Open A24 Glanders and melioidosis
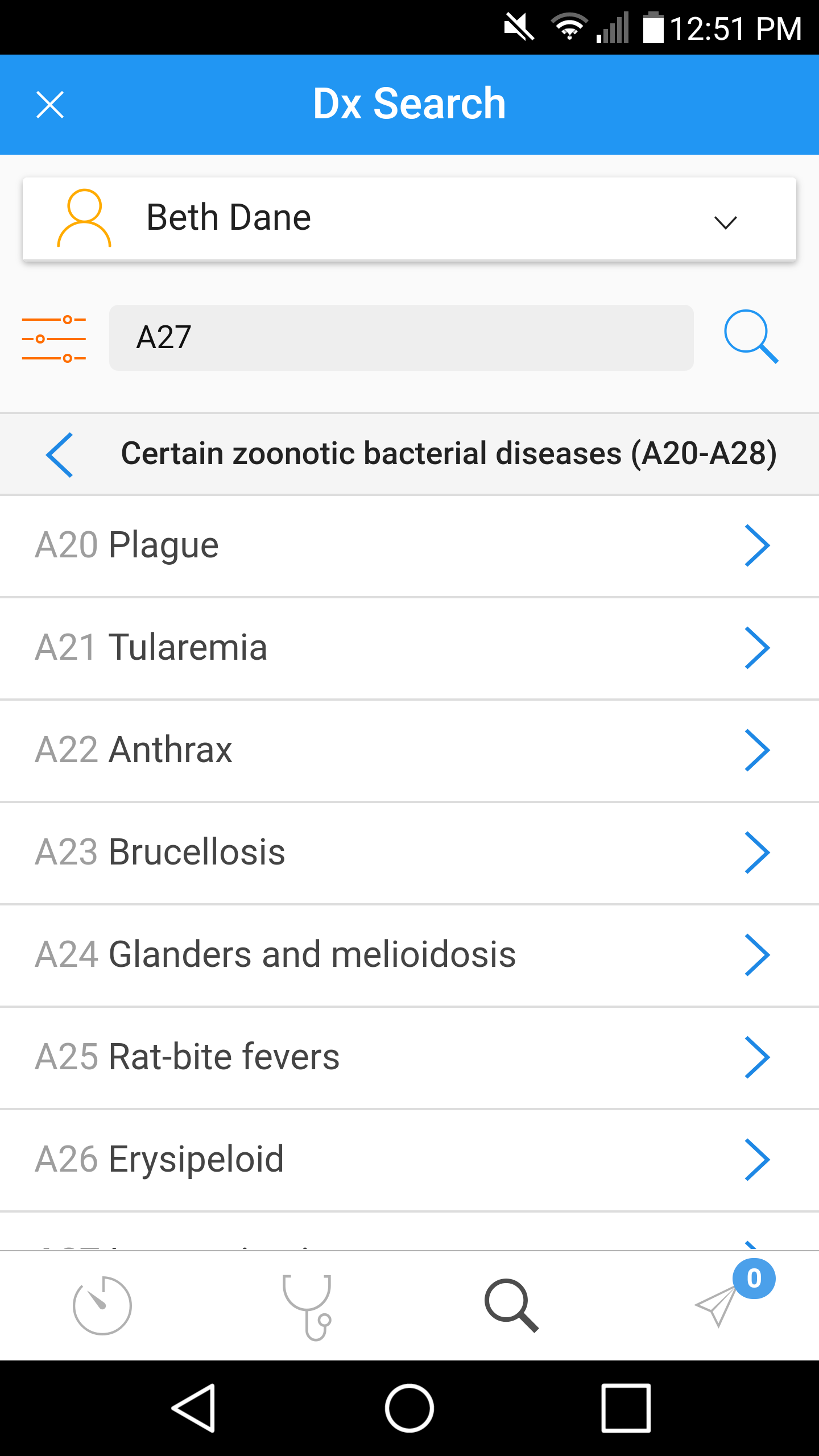 409,955
